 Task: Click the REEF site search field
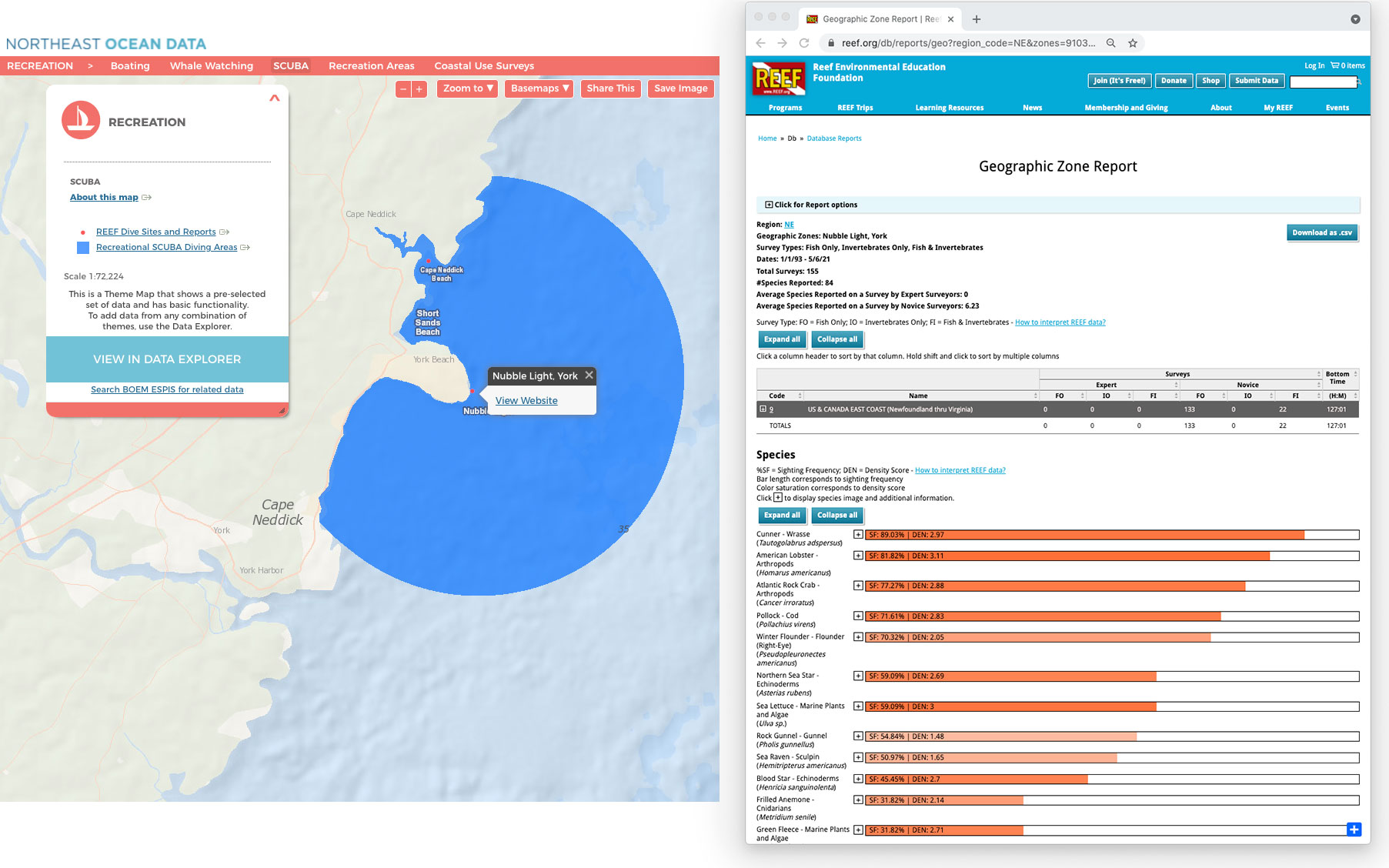tap(1323, 82)
